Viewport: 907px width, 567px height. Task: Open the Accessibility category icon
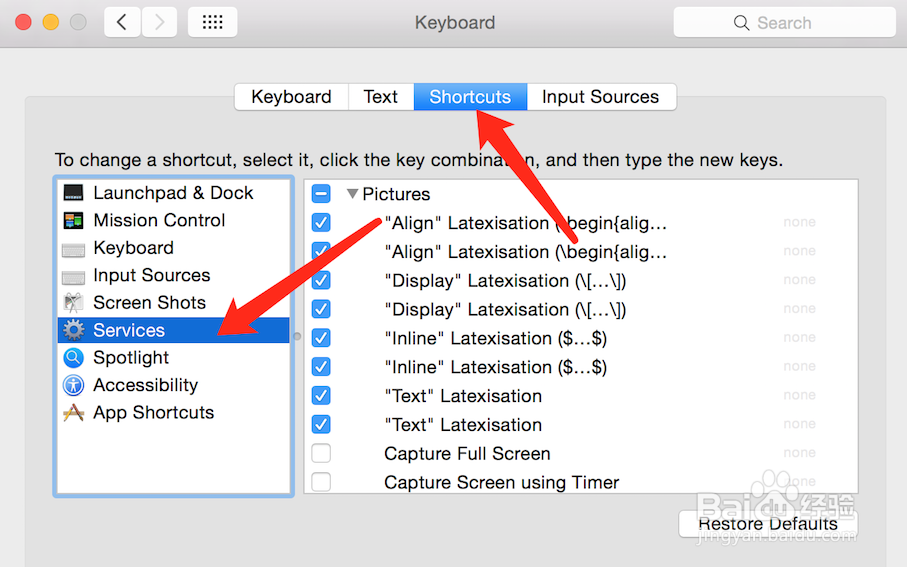pos(73,385)
